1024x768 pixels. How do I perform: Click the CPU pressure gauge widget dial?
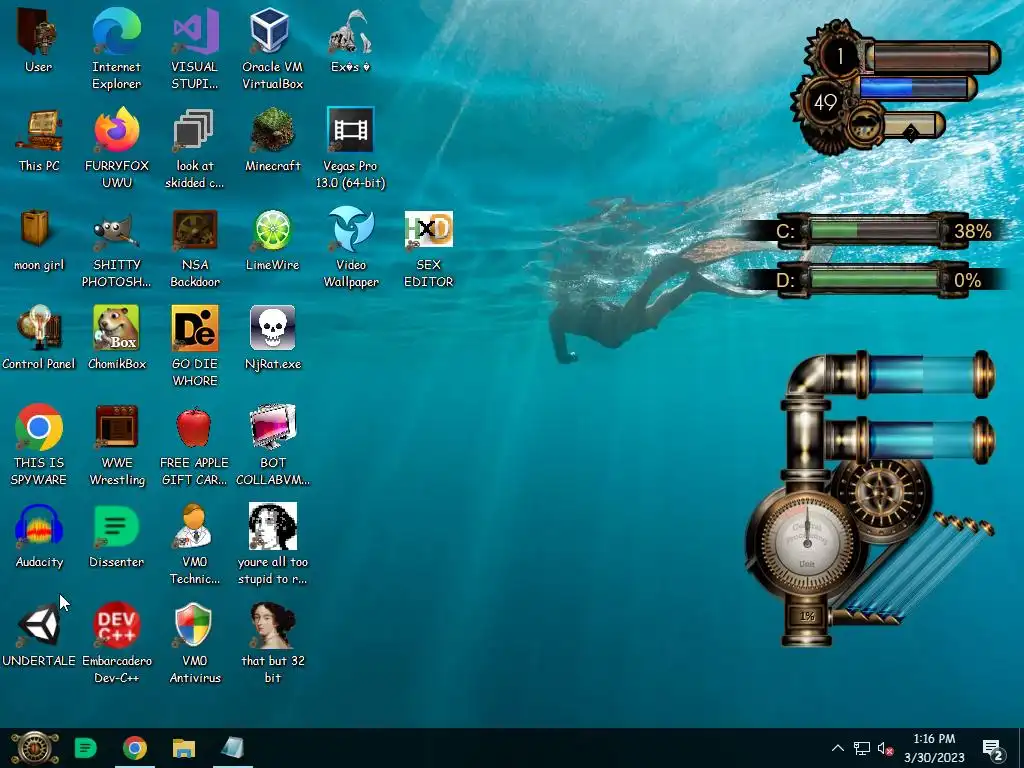[806, 542]
